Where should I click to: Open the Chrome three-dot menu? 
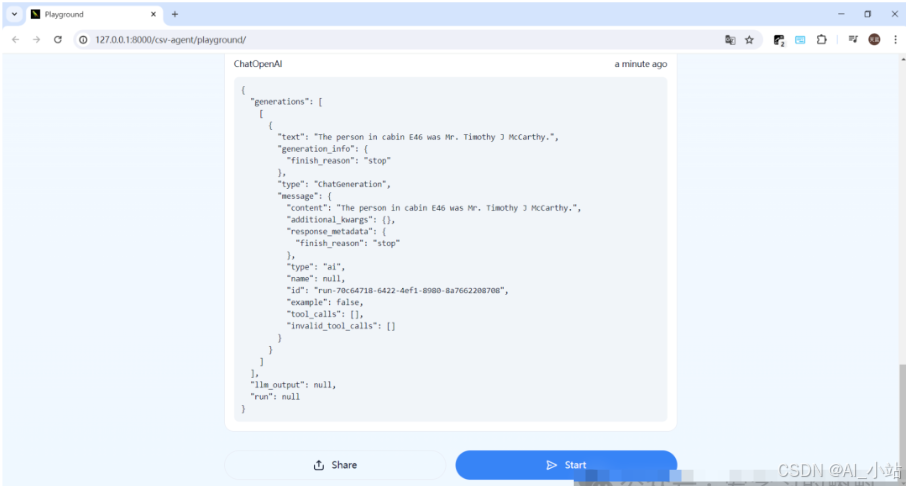894,40
